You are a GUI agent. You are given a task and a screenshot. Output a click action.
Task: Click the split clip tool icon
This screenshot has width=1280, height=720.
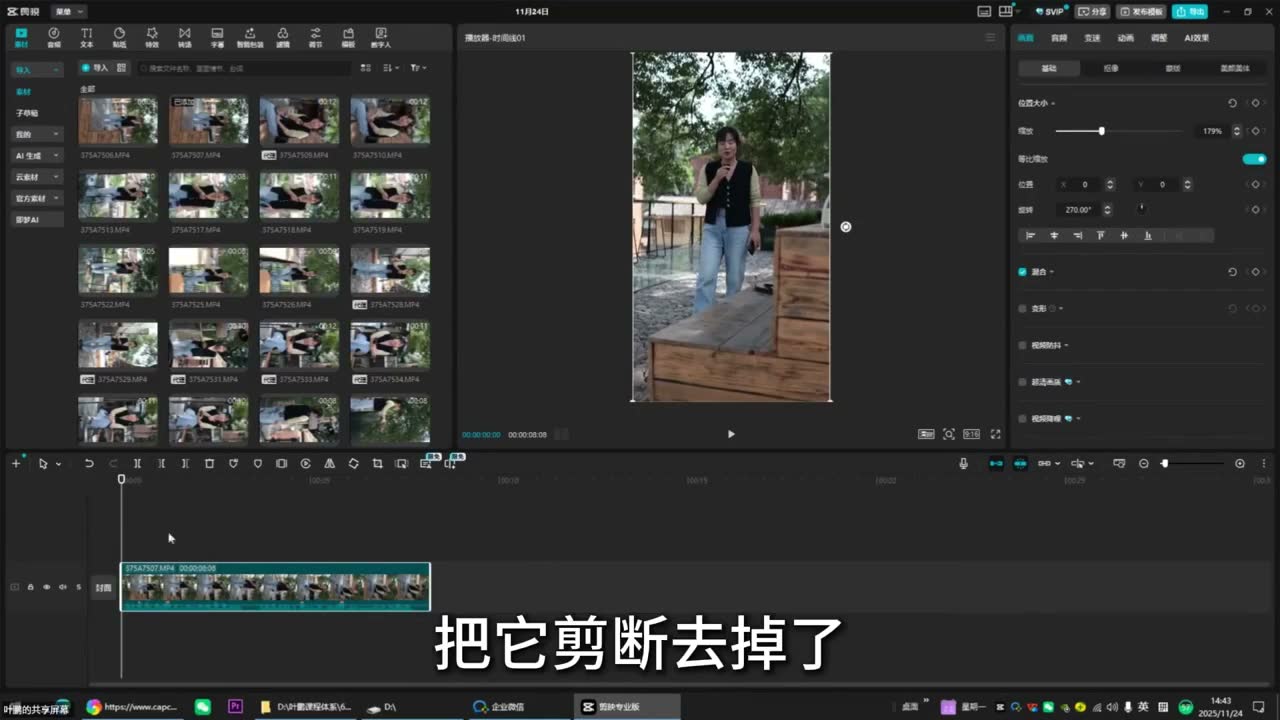click(x=137, y=464)
